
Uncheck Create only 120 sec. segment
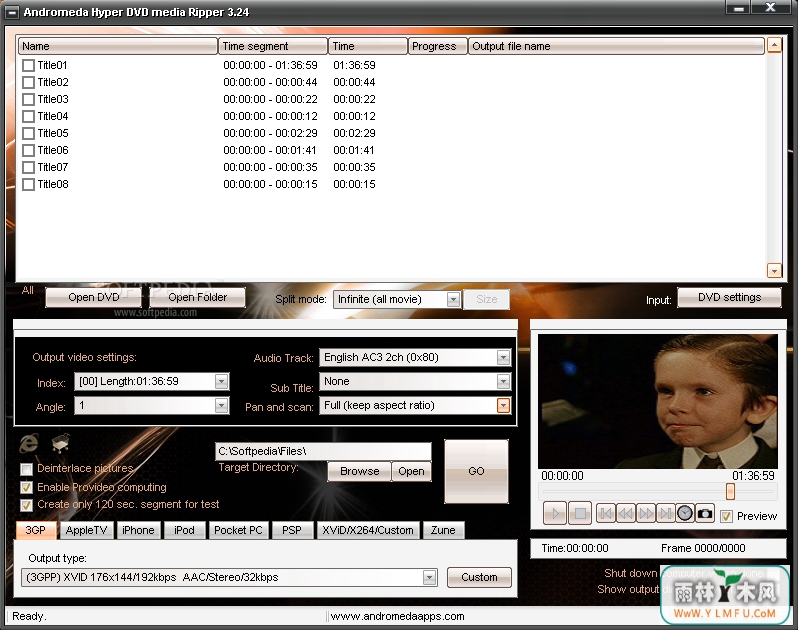tap(26, 505)
